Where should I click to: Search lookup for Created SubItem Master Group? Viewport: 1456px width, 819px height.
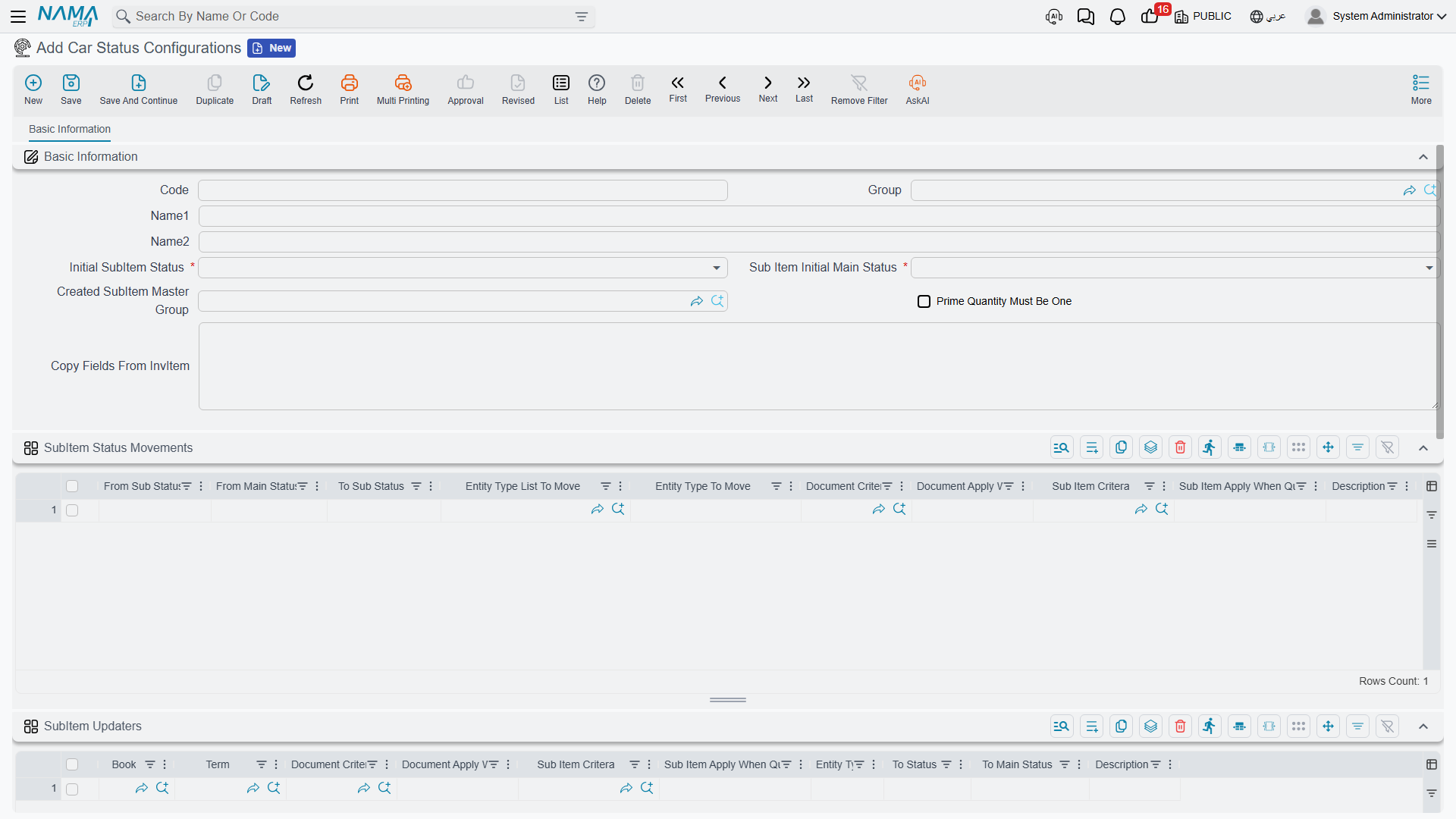(717, 301)
